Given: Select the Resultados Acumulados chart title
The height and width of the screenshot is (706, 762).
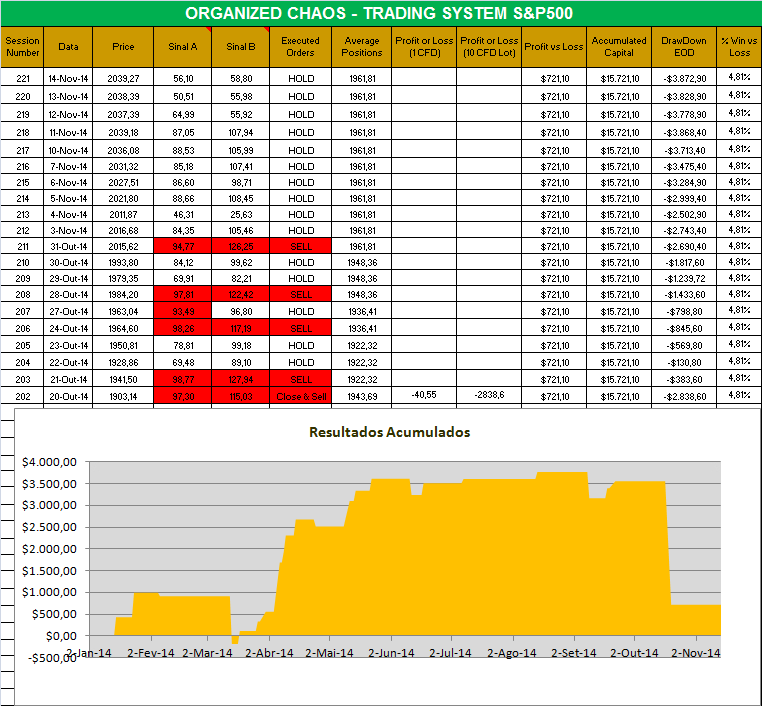Looking at the screenshot, I should 389,432.
